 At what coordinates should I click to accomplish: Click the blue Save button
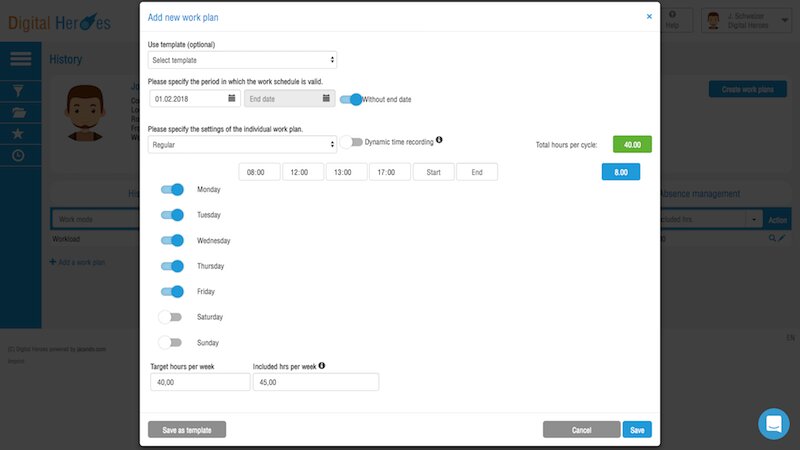[x=637, y=429]
